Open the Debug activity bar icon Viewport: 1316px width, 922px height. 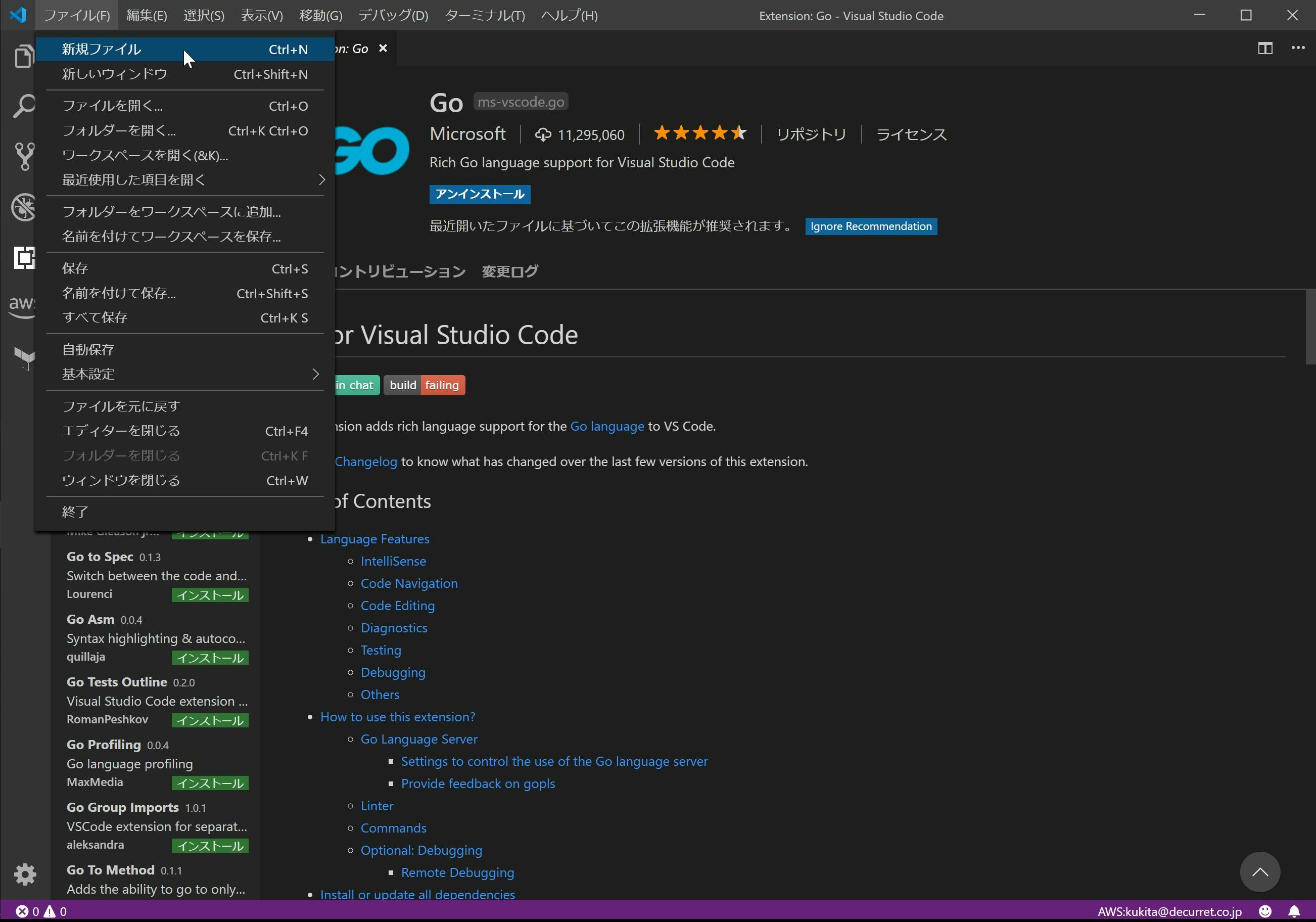click(24, 206)
